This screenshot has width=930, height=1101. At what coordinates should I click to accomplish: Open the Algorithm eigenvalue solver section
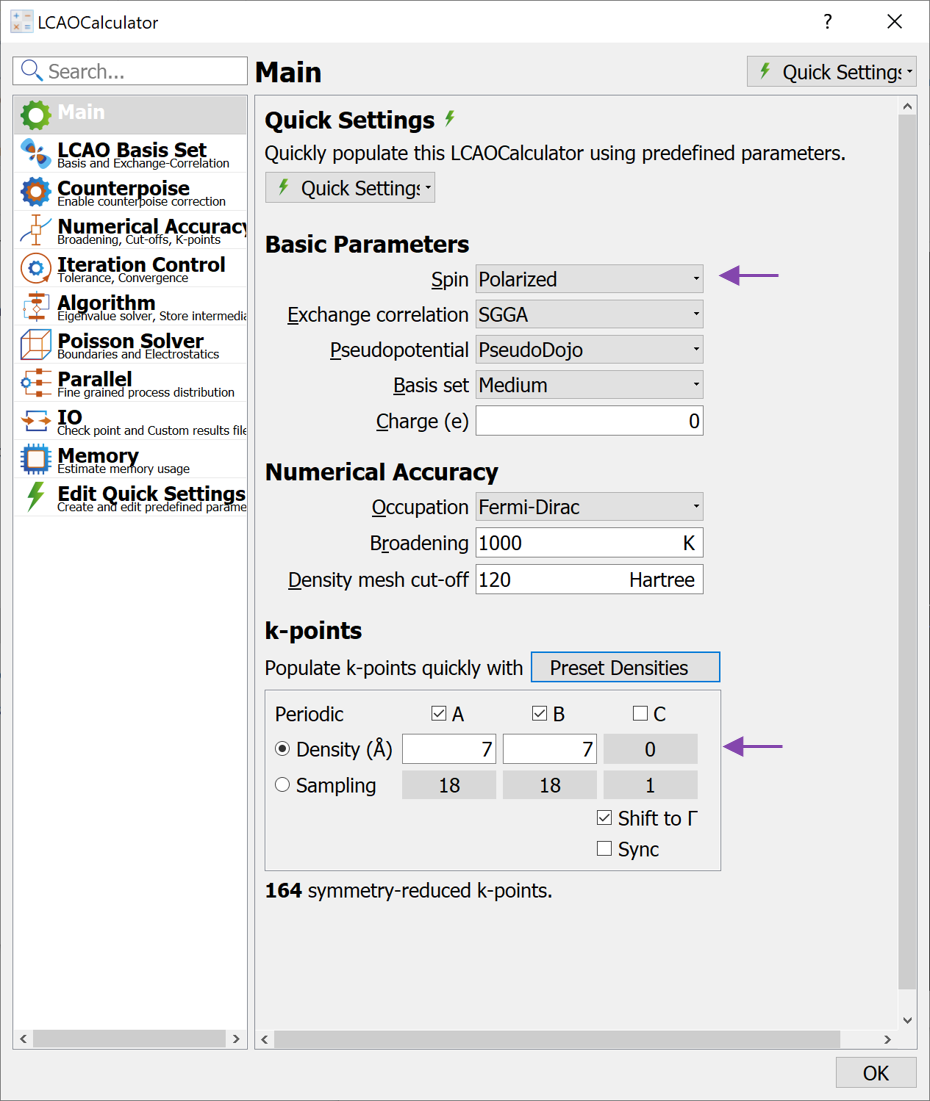click(131, 307)
